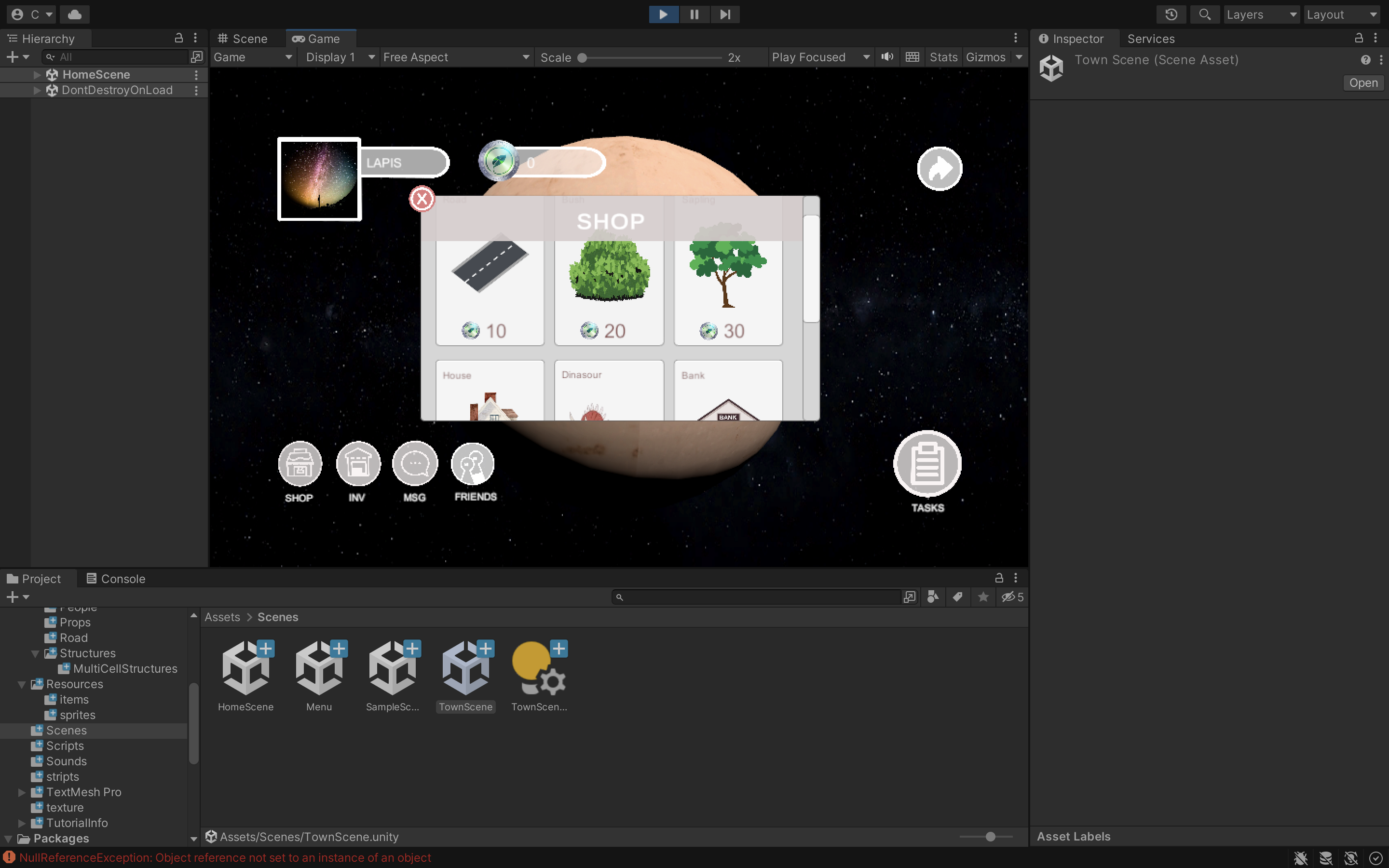Click the search by label tag icon
The image size is (1389, 868).
tap(957, 597)
